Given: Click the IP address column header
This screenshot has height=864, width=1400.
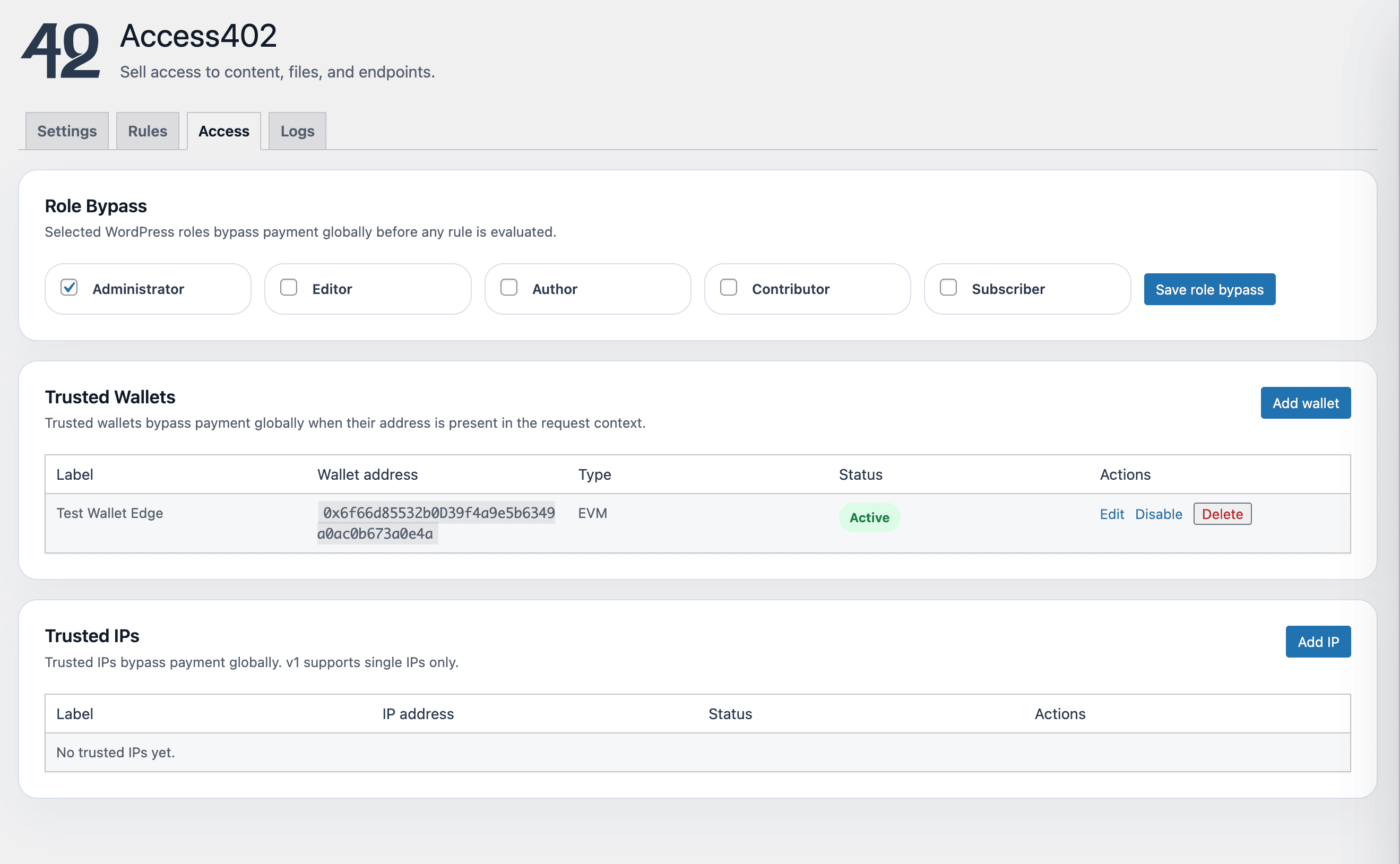Looking at the screenshot, I should 418,714.
